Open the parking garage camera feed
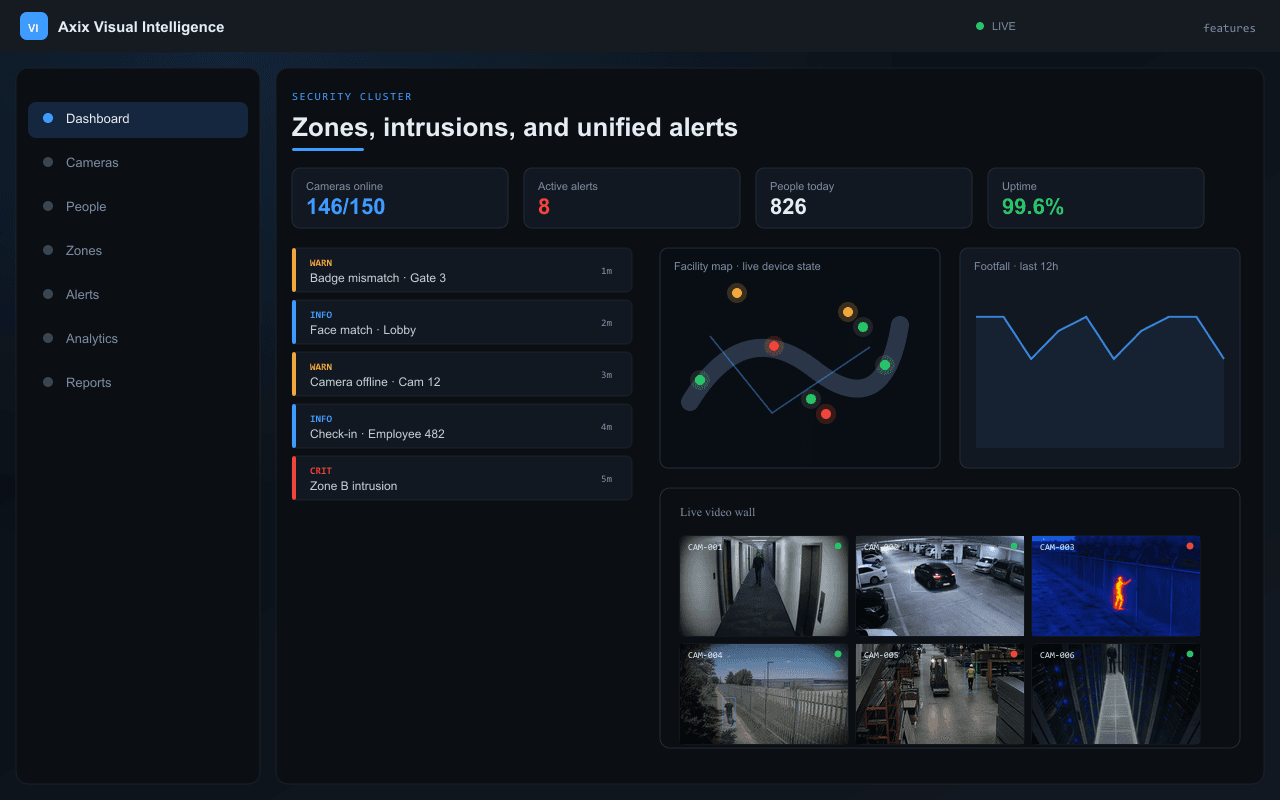This screenshot has height=800, width=1280. [940, 586]
